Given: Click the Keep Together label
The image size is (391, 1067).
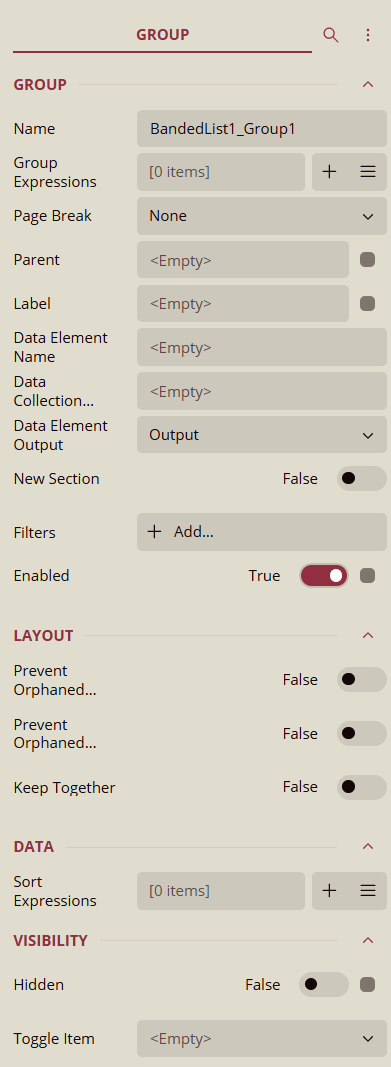Looking at the screenshot, I should 65,787.
